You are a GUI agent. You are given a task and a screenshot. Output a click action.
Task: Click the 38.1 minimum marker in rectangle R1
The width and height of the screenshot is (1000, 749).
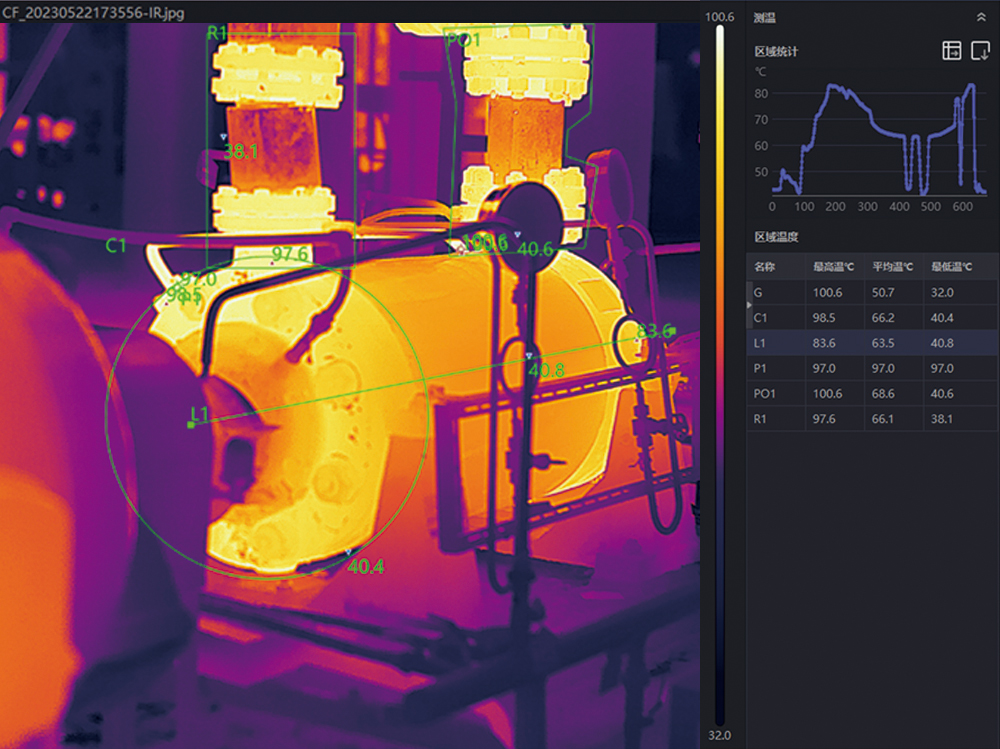(223, 137)
